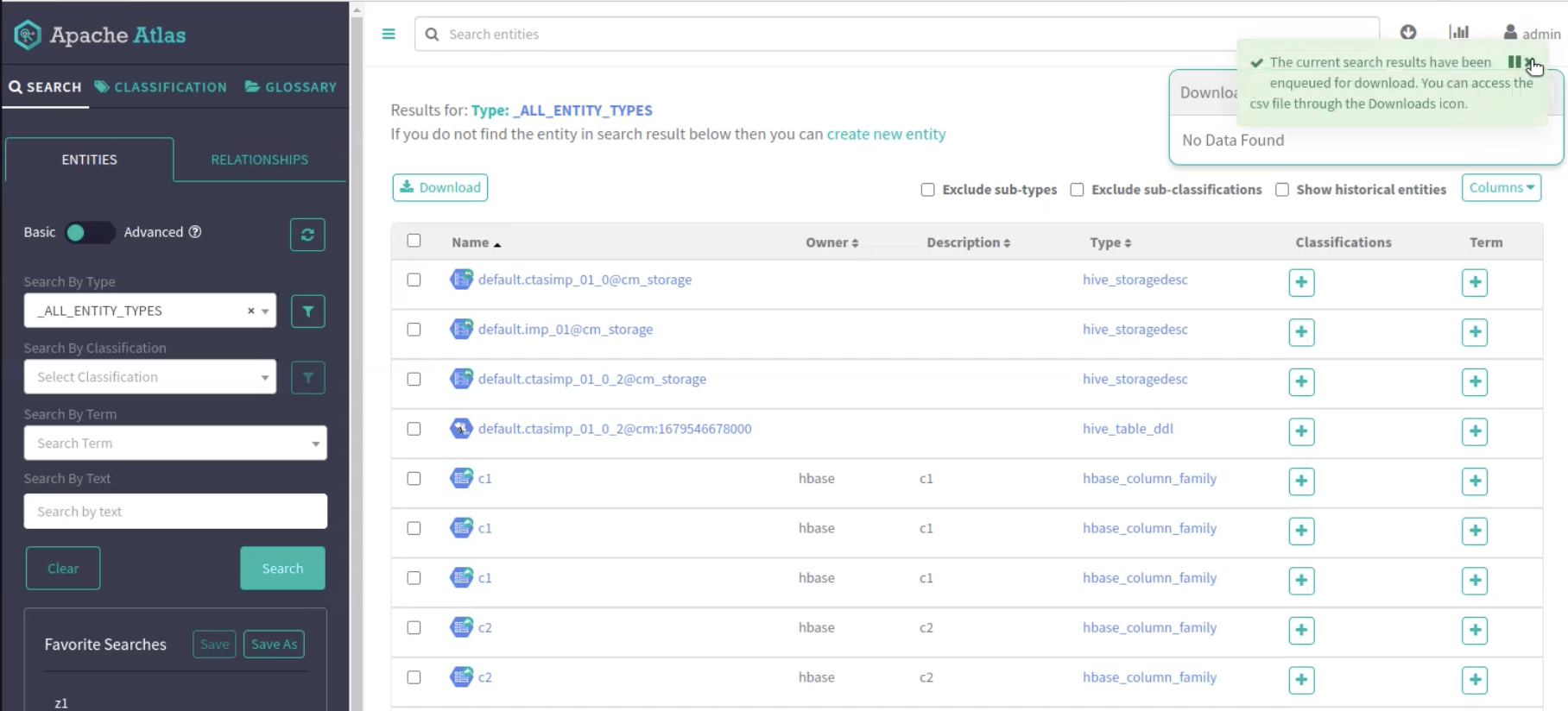Switch to the Relationships tab
This screenshot has width=1568, height=711.
point(259,160)
